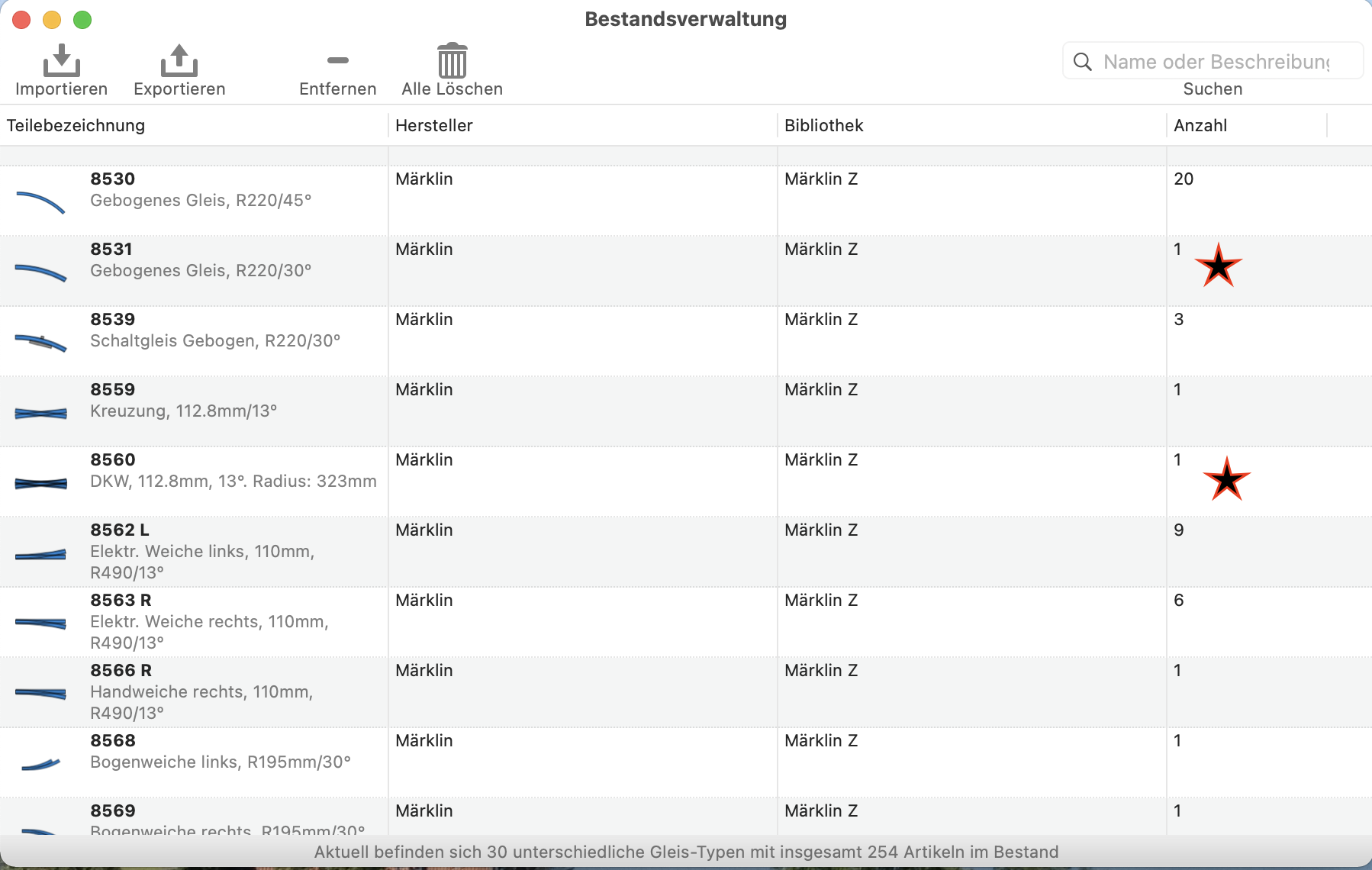Select the 8566 R Handweiche thumbnail
The image size is (1372, 870).
41,694
